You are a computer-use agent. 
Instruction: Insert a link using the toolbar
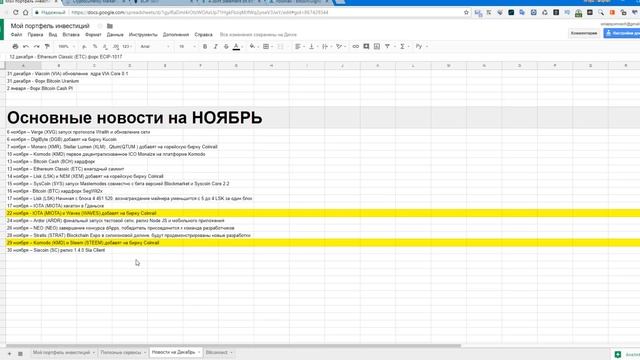(356, 47)
